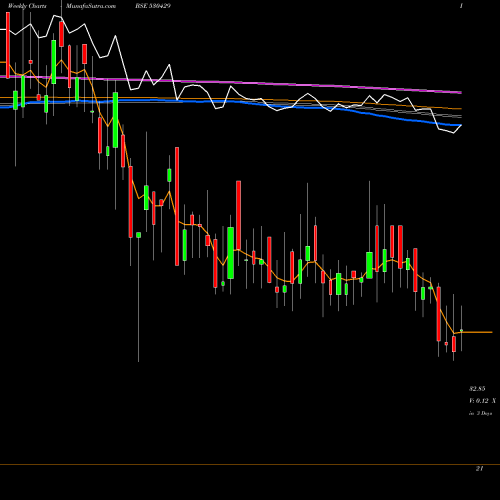Click the 'in 3 Days' text
500x500 pixels.
[480, 413]
